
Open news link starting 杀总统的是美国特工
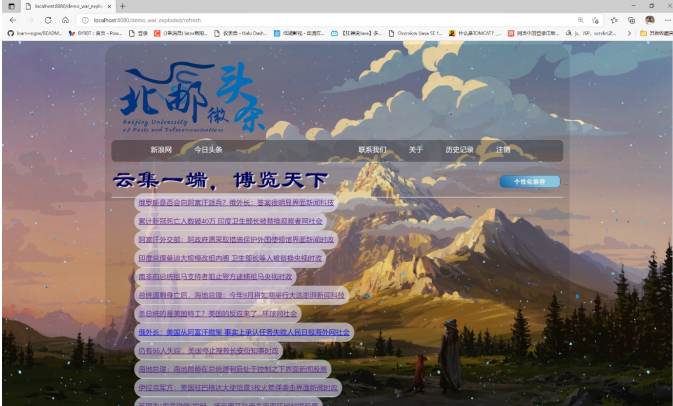point(218,314)
